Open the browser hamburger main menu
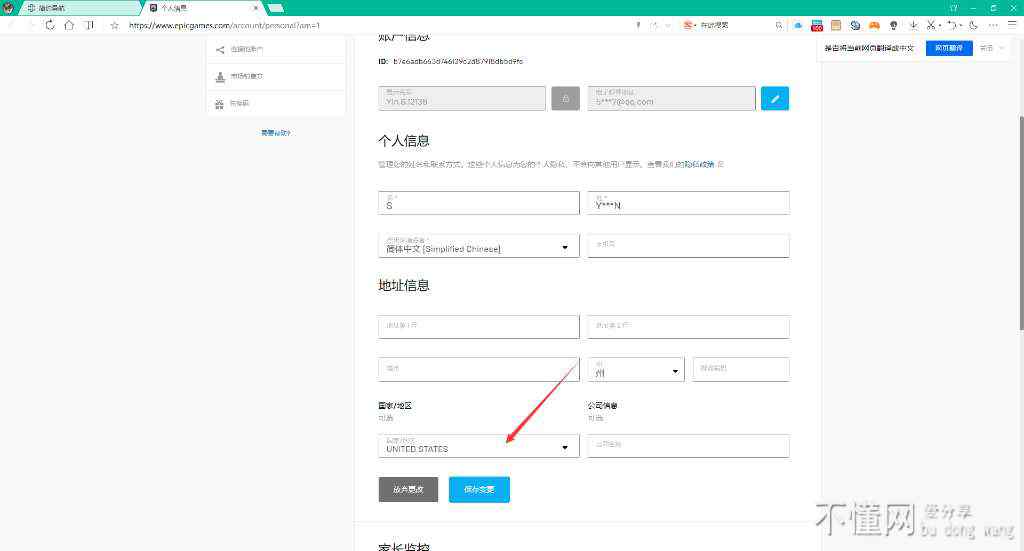The height and width of the screenshot is (551, 1024). pos(1010,25)
